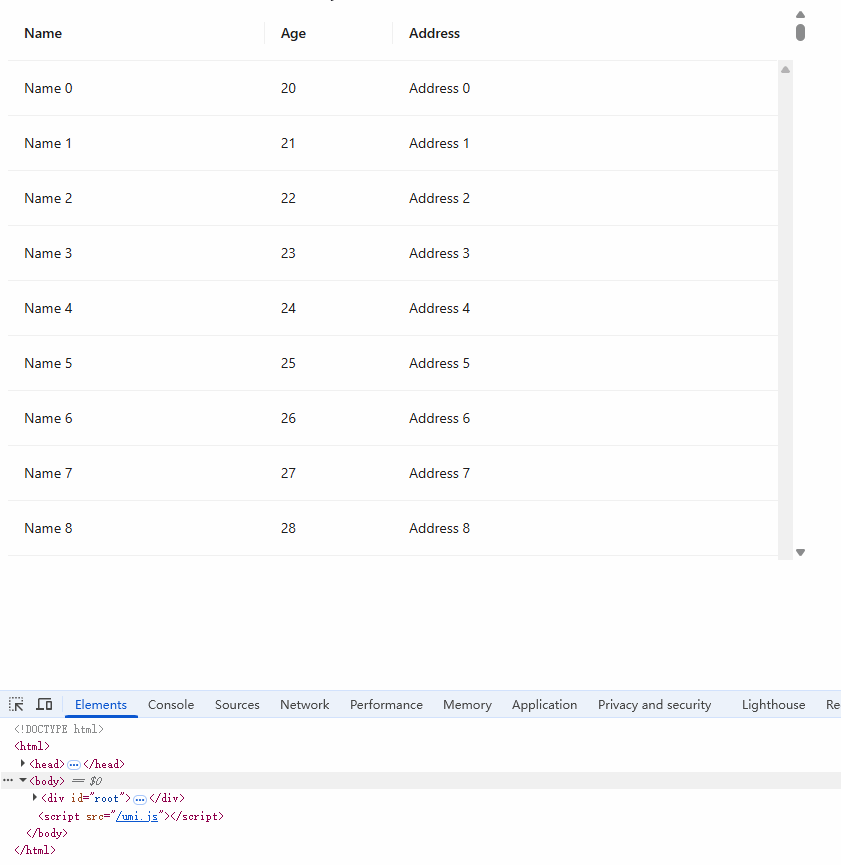
Task: Select the inspect element tool
Action: (15, 703)
